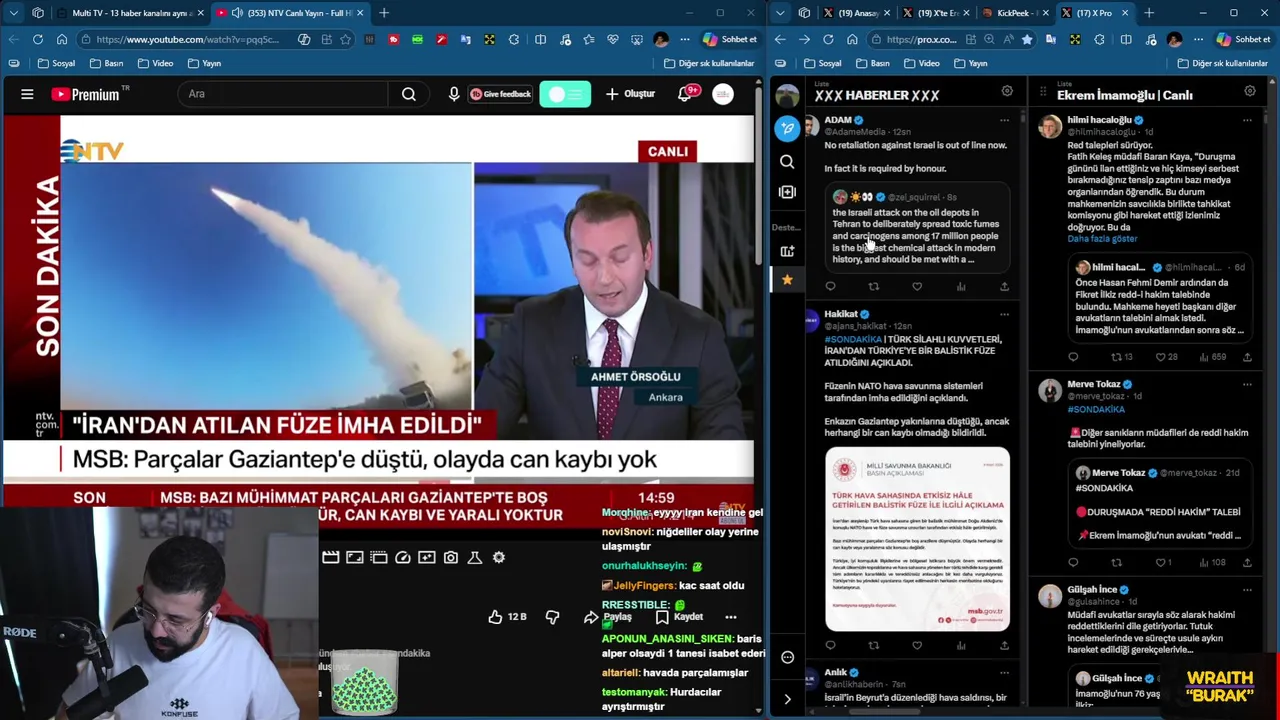Dislike the NTV video
The height and width of the screenshot is (720, 1280).
[x=552, y=617]
